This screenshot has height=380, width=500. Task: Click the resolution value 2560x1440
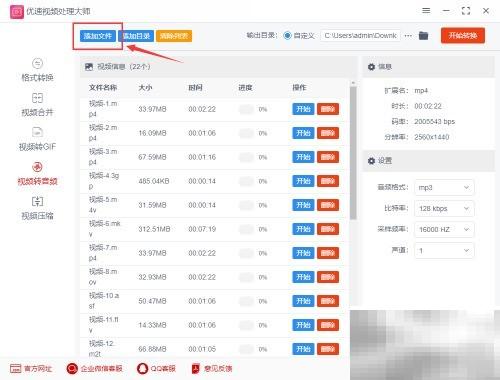point(432,137)
